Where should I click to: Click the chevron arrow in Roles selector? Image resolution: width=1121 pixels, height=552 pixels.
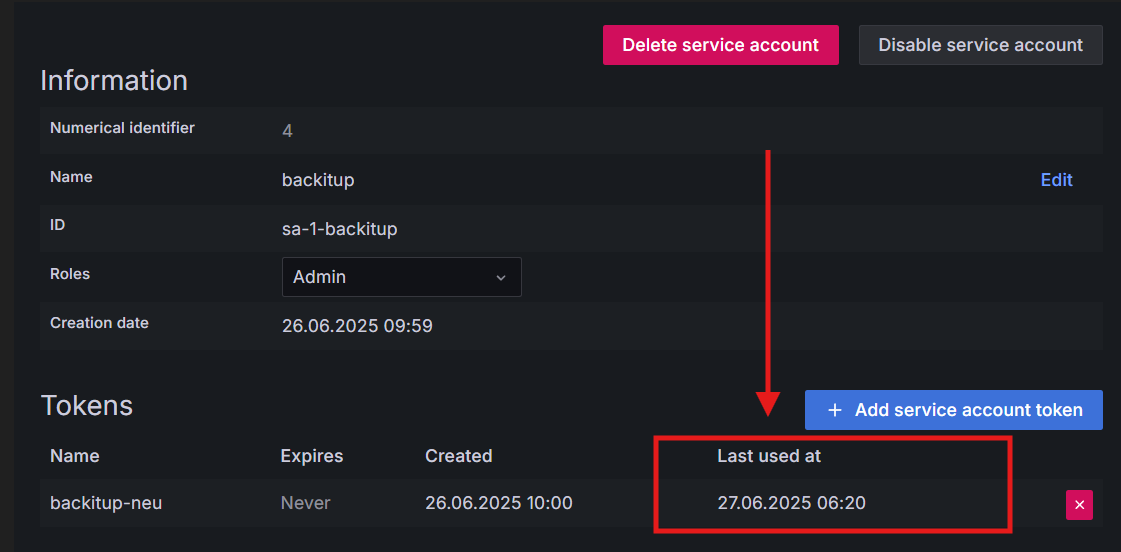tap(501, 277)
